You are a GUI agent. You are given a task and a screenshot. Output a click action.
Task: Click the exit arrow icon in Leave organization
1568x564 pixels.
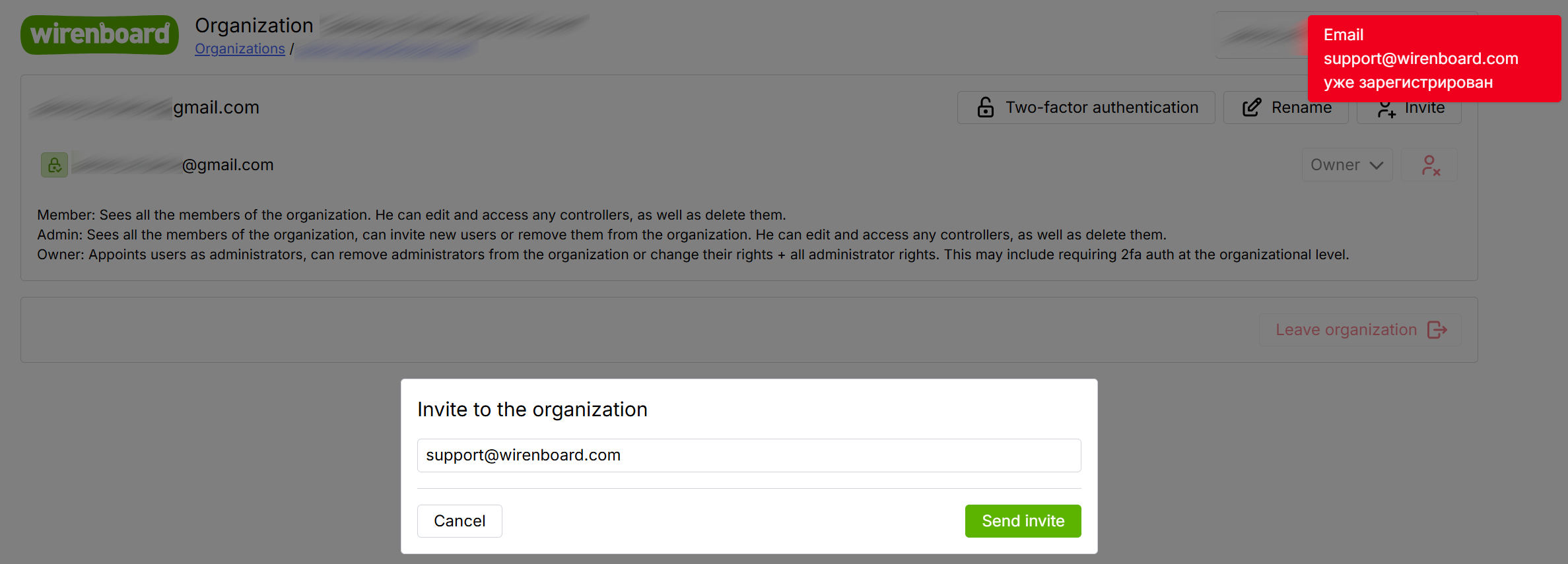point(1437,330)
